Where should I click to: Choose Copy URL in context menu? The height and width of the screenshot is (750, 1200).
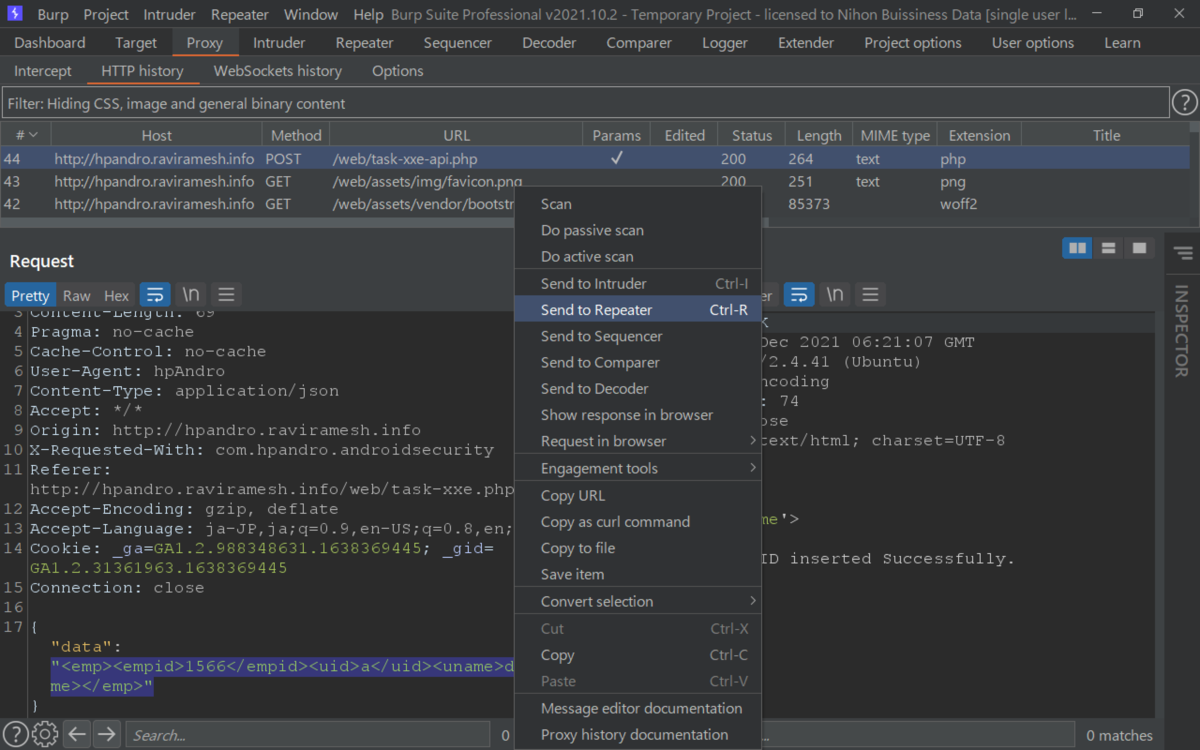[637, 495]
